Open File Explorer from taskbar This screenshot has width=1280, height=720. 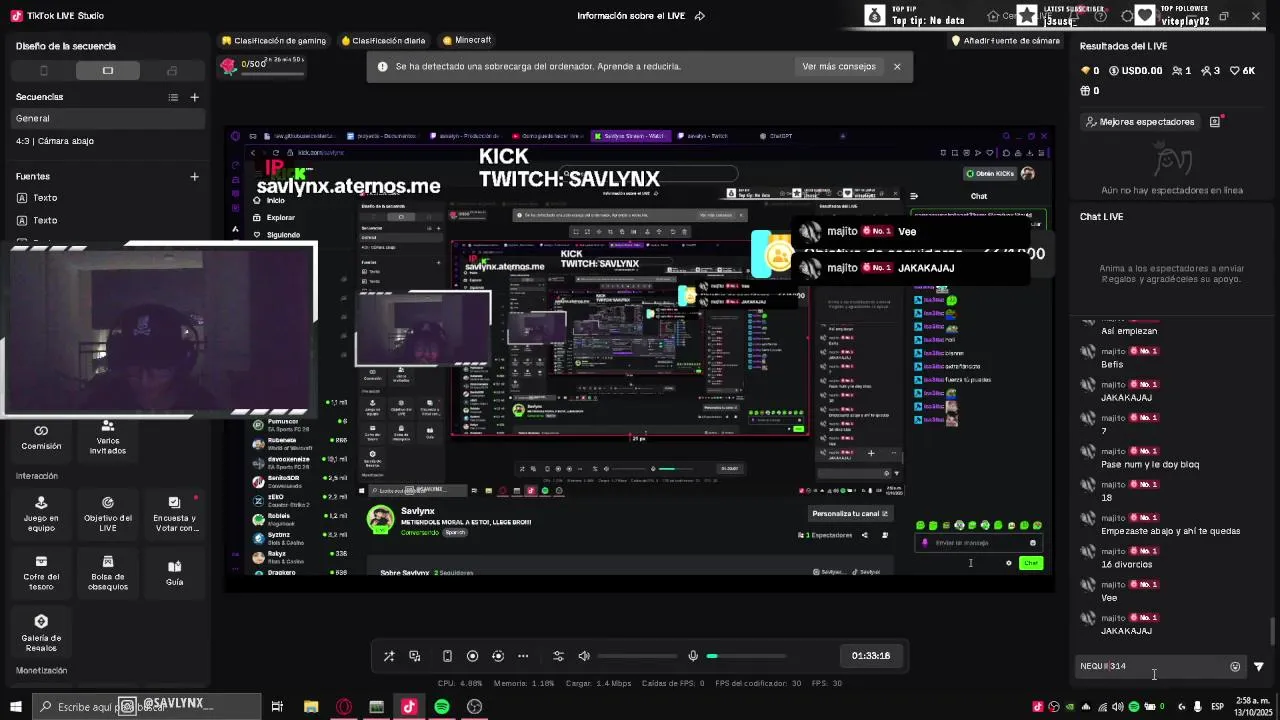coord(311,707)
